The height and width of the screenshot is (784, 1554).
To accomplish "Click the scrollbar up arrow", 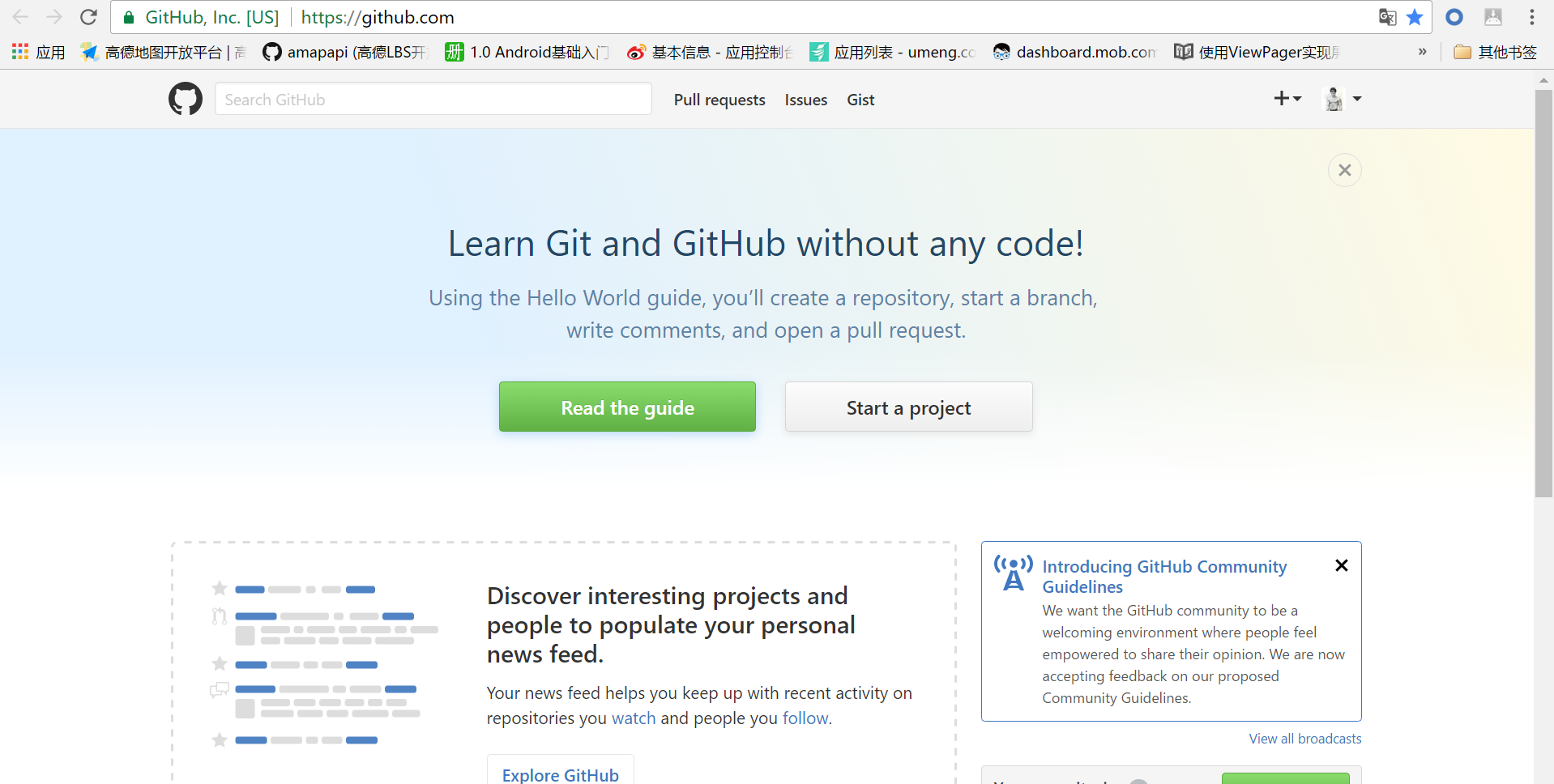I will (x=1543, y=80).
